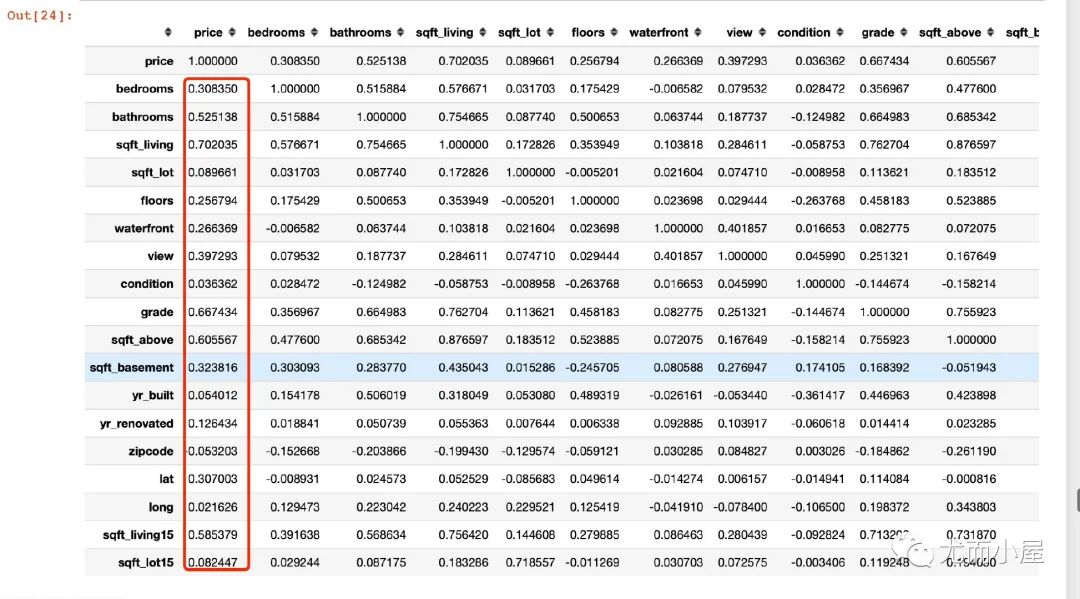The image size is (1080, 599).
Task: Click price value 0.585379 in sqft_living15 row
Action: pos(213,535)
